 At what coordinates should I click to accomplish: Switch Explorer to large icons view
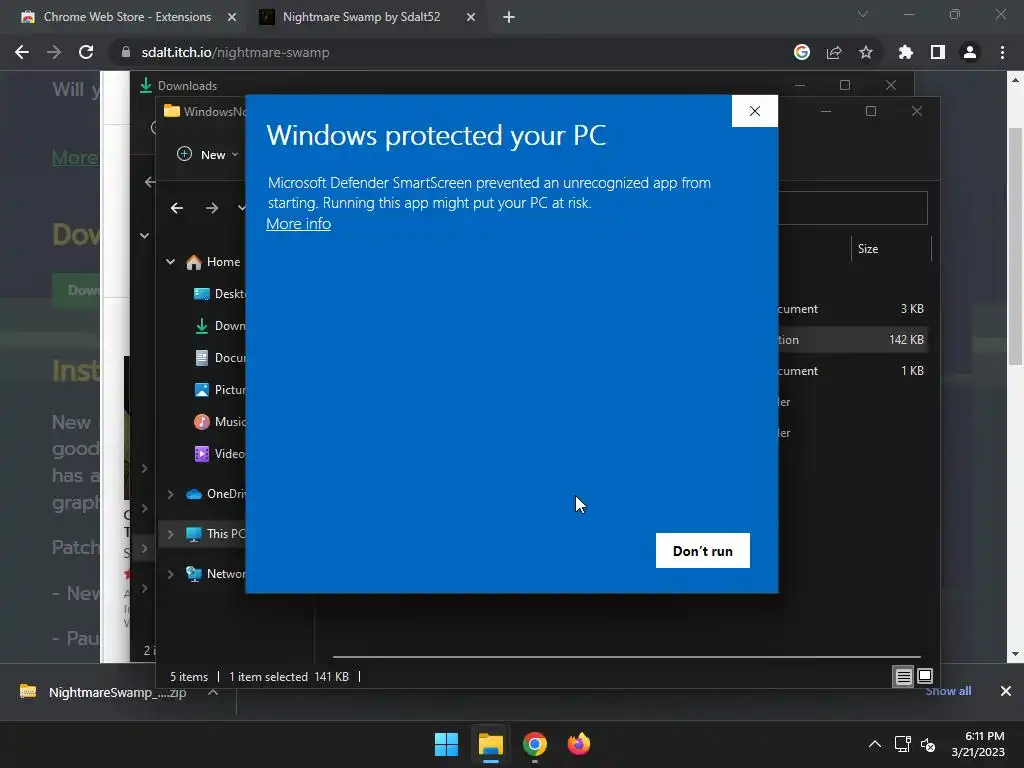[x=925, y=676]
